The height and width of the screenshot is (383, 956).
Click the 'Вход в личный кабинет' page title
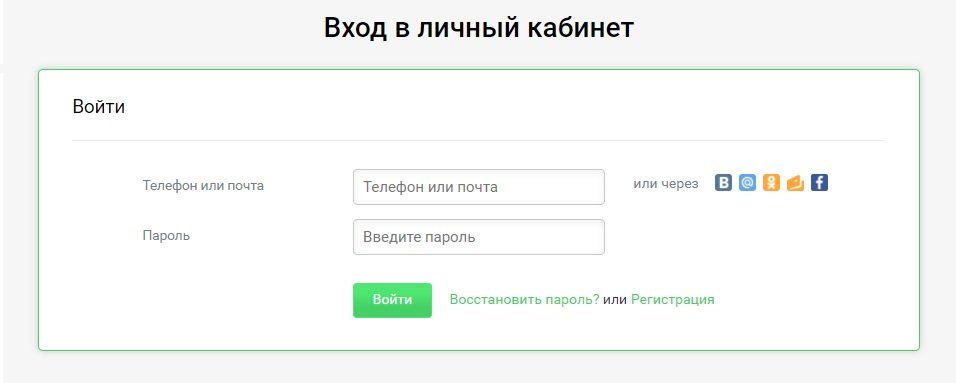click(479, 28)
